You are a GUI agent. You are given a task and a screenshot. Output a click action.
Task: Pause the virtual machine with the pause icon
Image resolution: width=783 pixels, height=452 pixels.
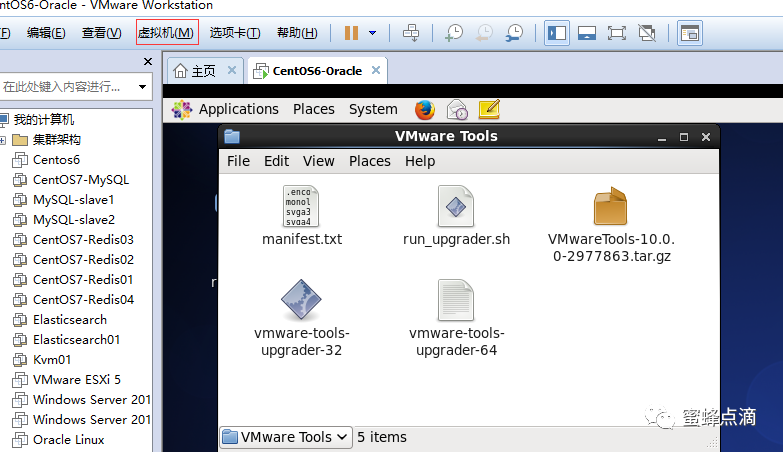(x=351, y=33)
